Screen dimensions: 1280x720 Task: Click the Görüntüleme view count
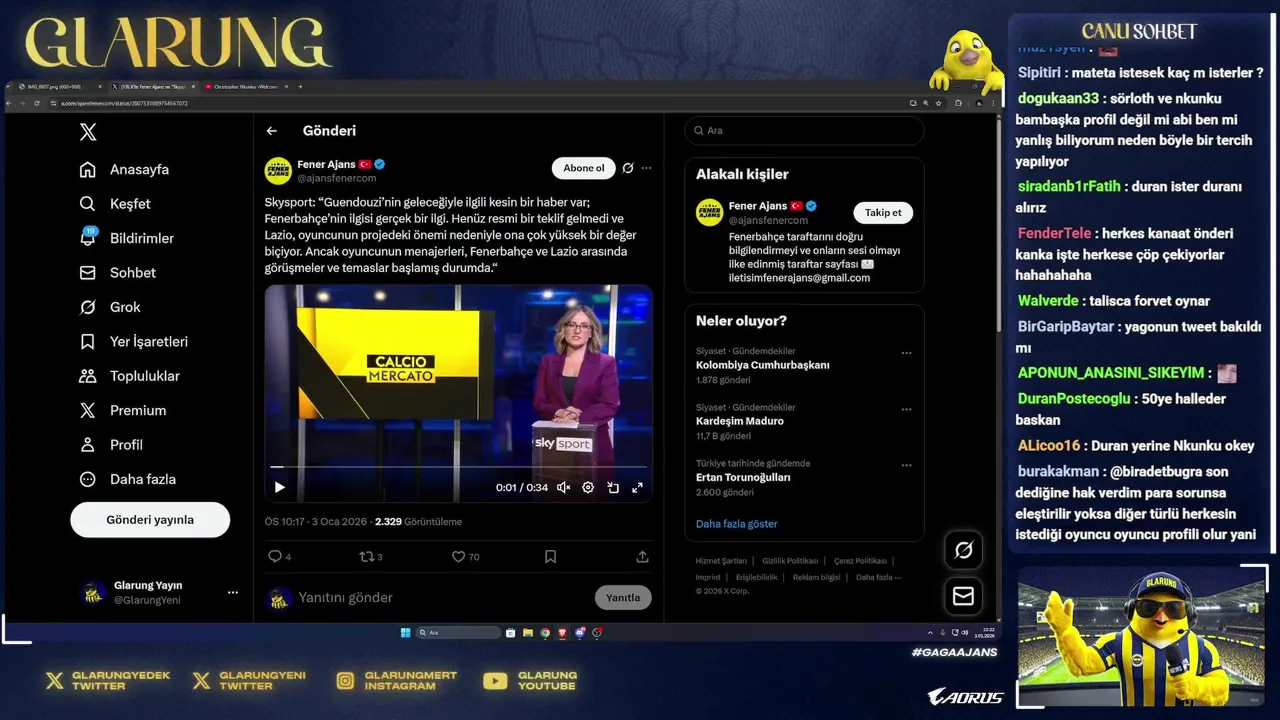417,522
